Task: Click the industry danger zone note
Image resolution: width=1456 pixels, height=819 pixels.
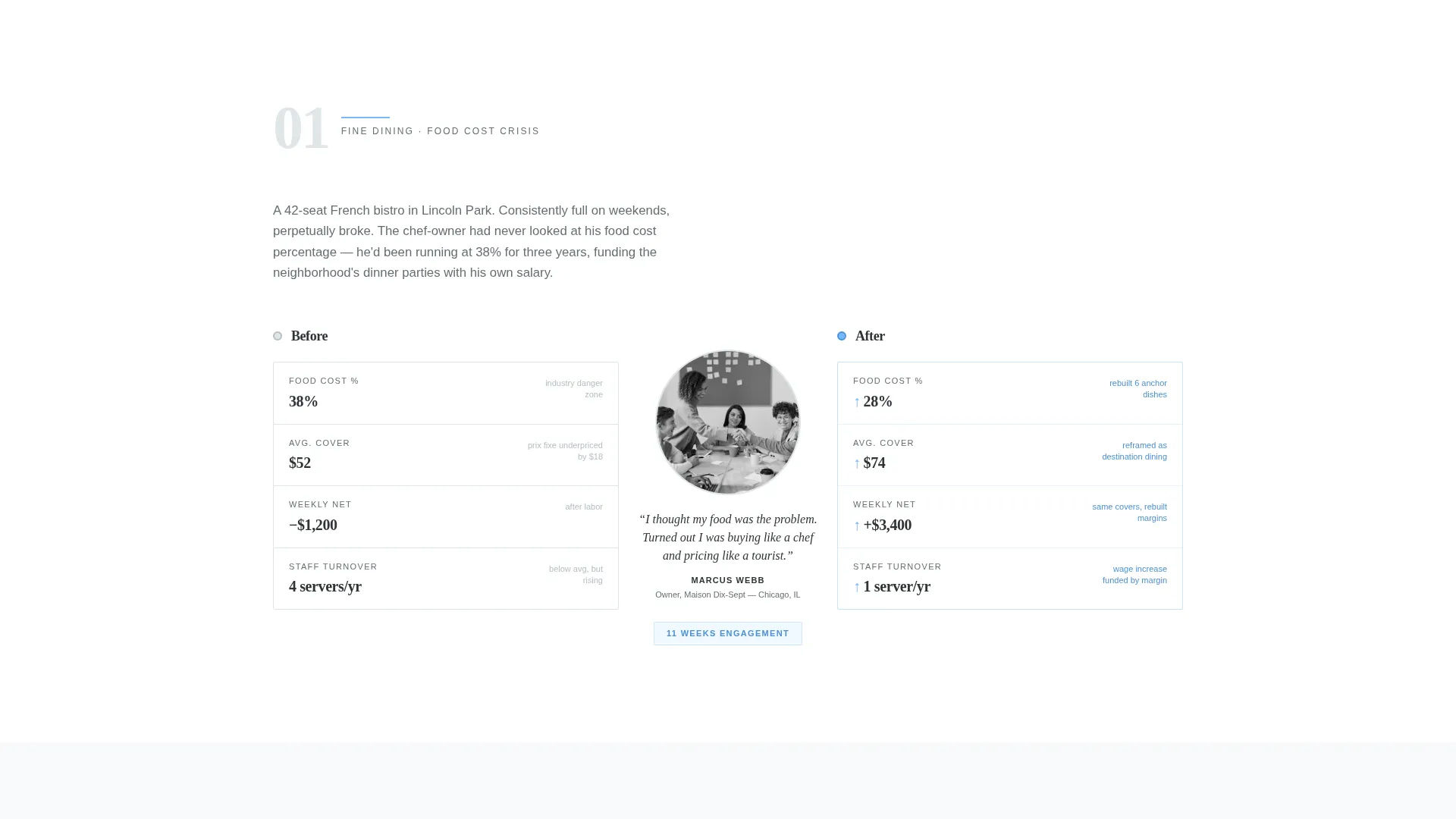Action: point(574,388)
